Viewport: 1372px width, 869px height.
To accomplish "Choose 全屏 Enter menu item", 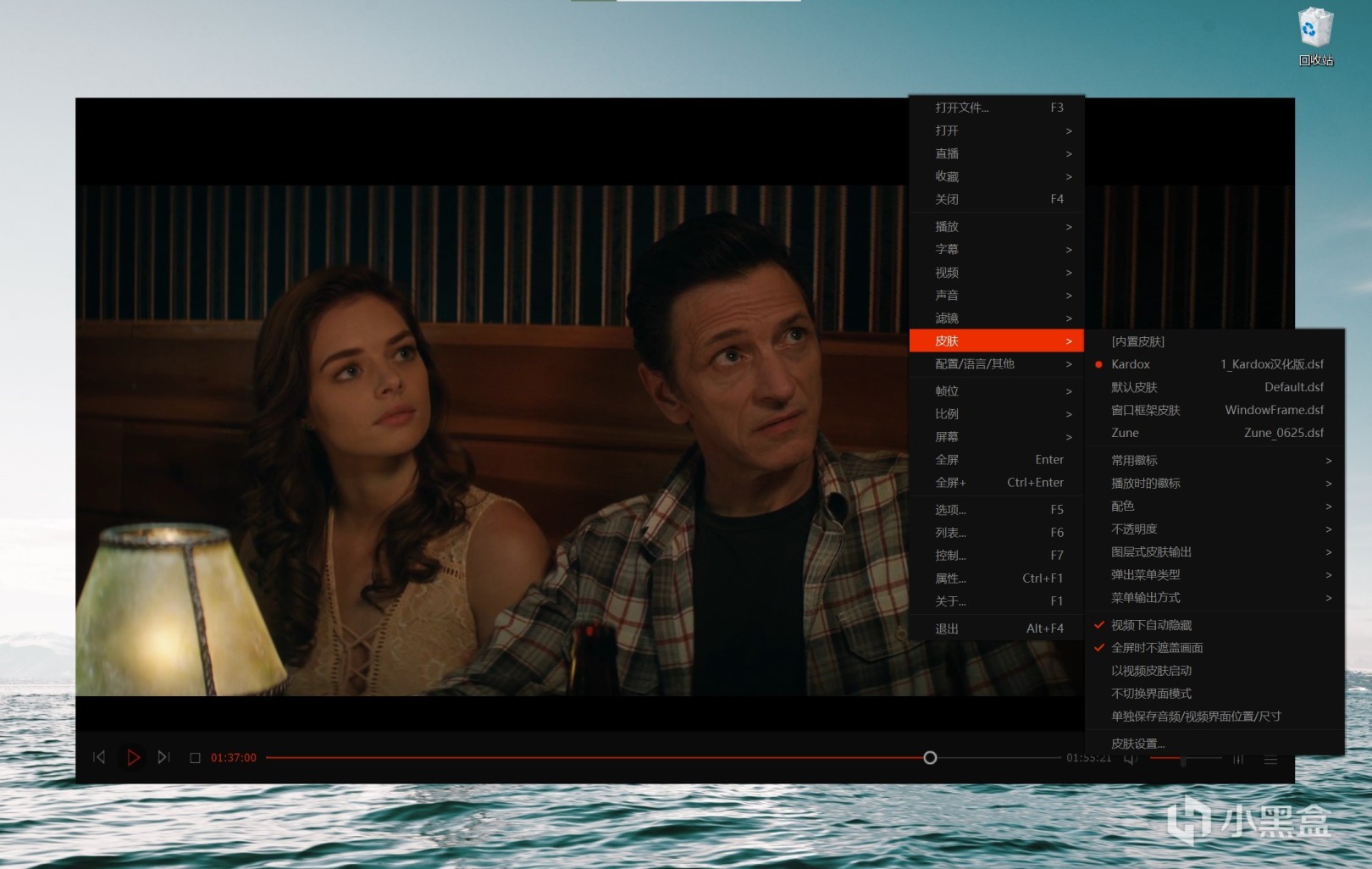I will [x=997, y=459].
